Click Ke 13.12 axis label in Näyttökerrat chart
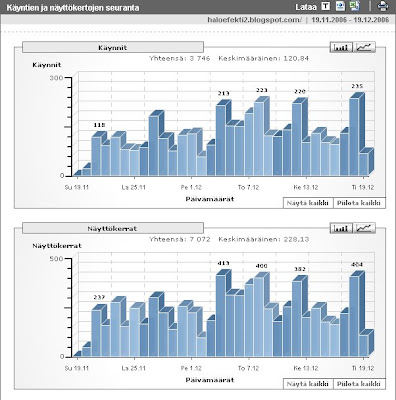Image resolution: width=396 pixels, height=400 pixels. (x=306, y=368)
